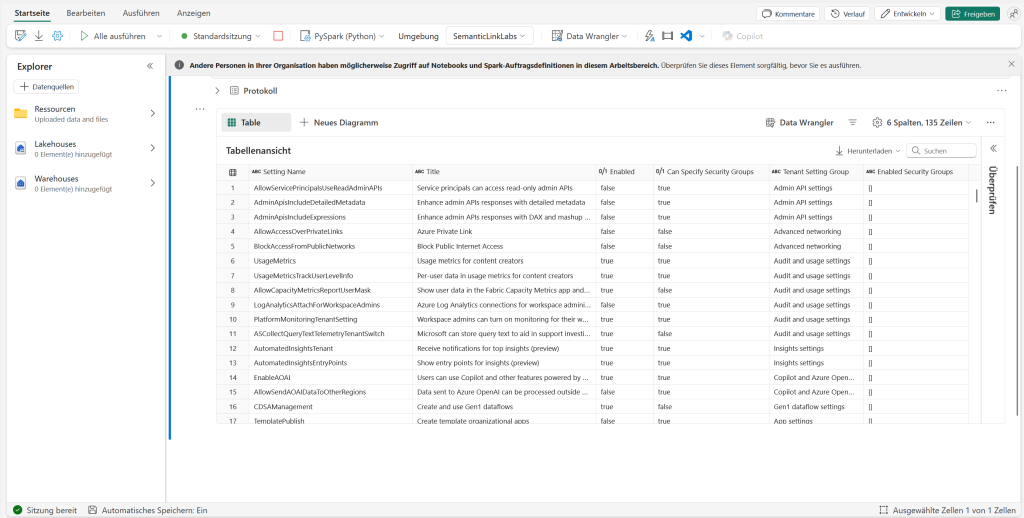Select AllowAccessOverPrivateLinks cell
This screenshot has width=1024, height=518.
point(328,232)
